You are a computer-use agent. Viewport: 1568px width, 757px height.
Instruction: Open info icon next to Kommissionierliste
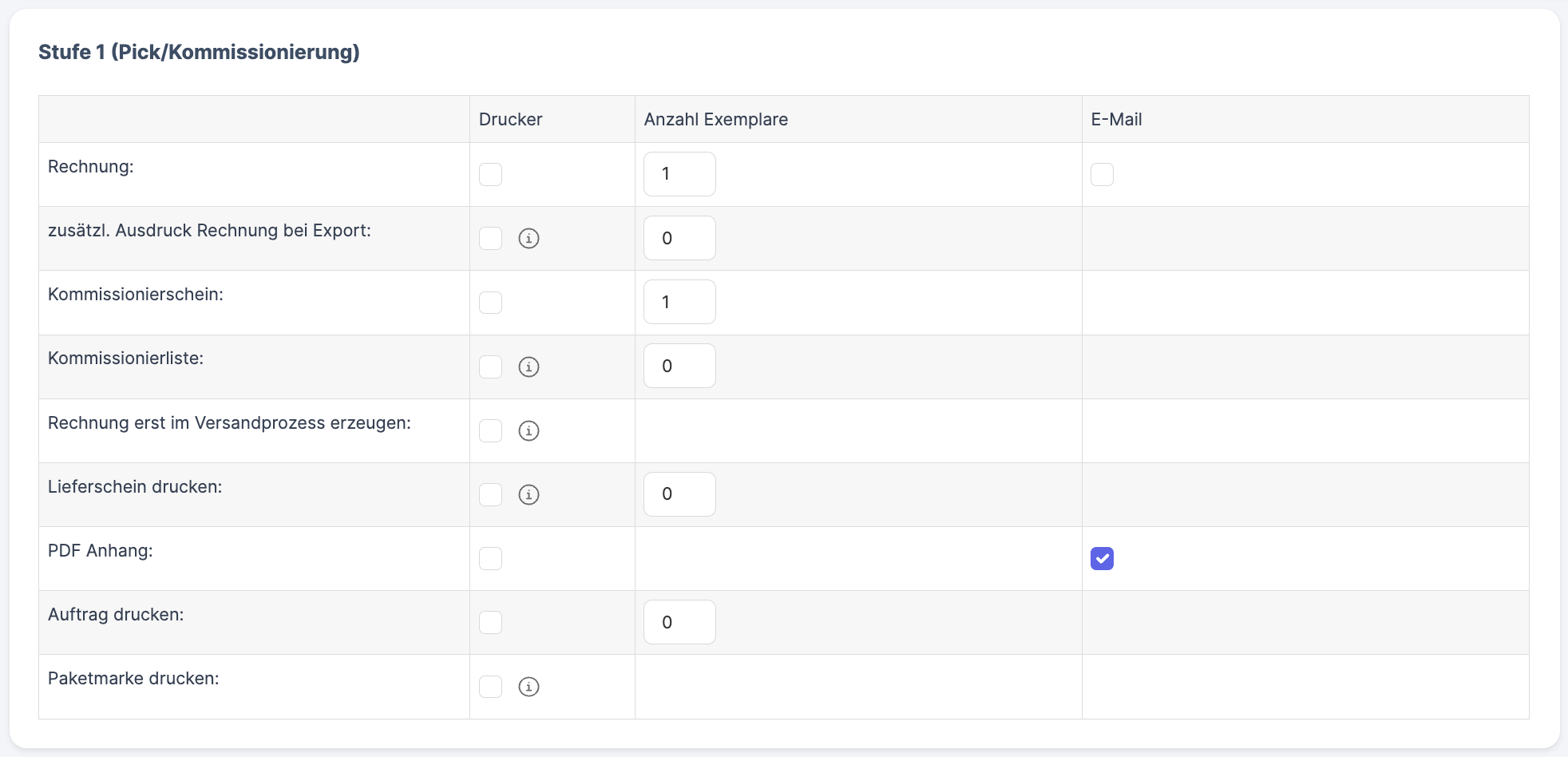(x=529, y=367)
